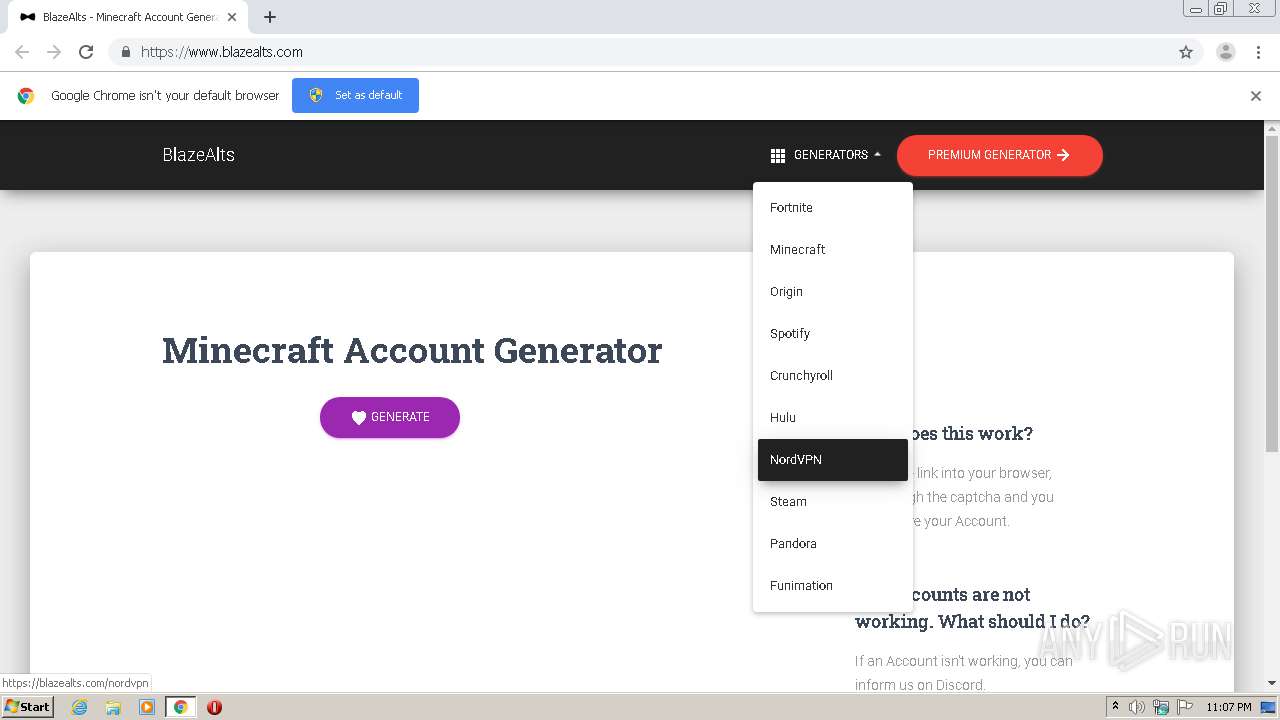The width and height of the screenshot is (1280, 720).
Task: Open the highlighted NordVPN entry
Action: (833, 460)
